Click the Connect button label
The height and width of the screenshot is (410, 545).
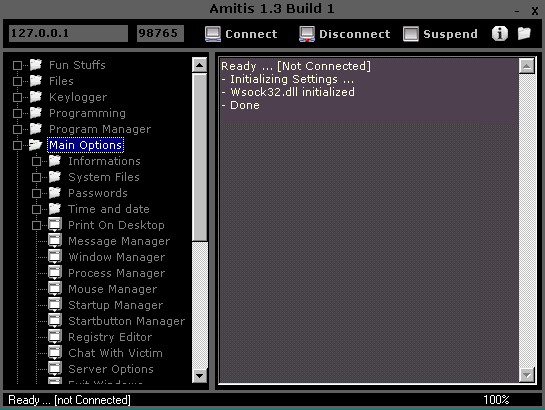[x=251, y=34]
